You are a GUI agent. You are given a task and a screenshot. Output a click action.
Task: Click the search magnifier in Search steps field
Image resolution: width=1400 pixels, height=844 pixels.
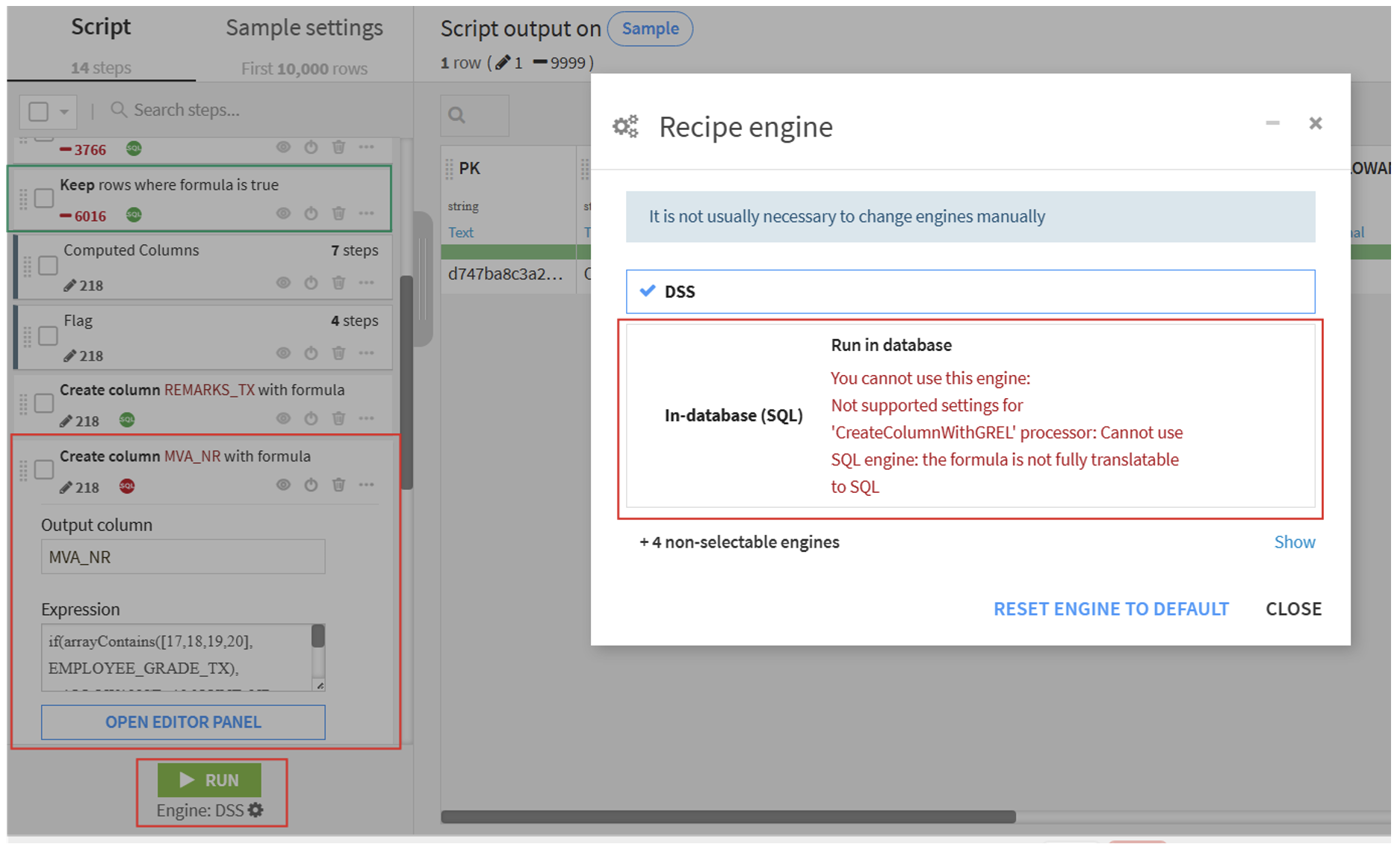[x=119, y=110]
